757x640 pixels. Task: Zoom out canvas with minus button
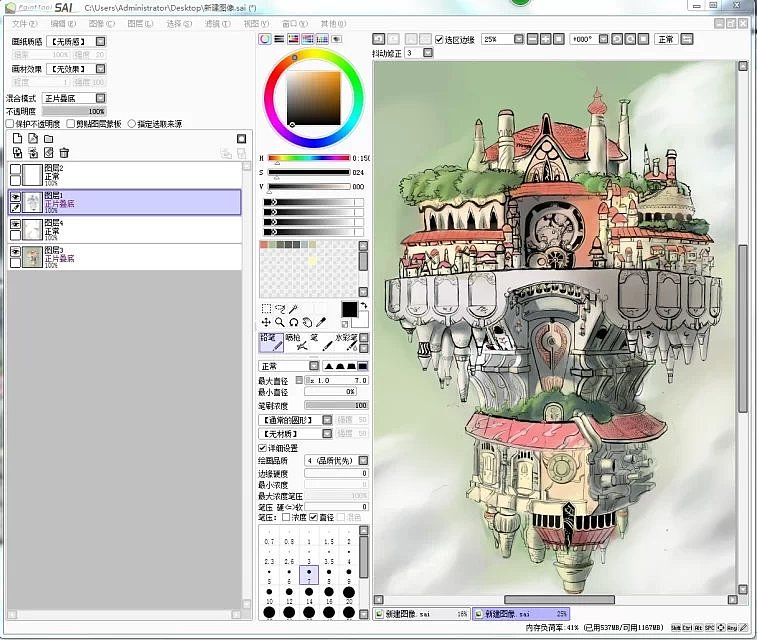(533, 39)
